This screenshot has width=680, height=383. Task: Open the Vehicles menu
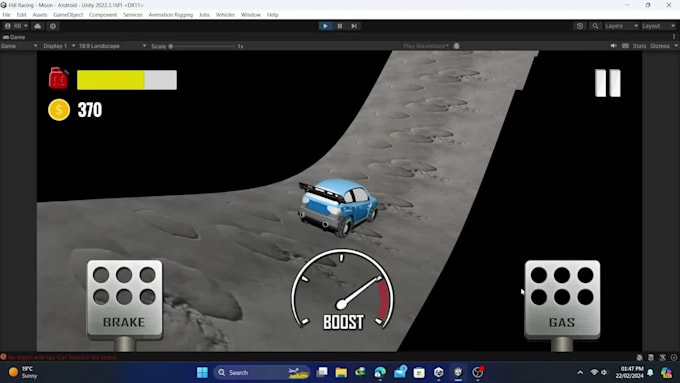pyautogui.click(x=225, y=15)
